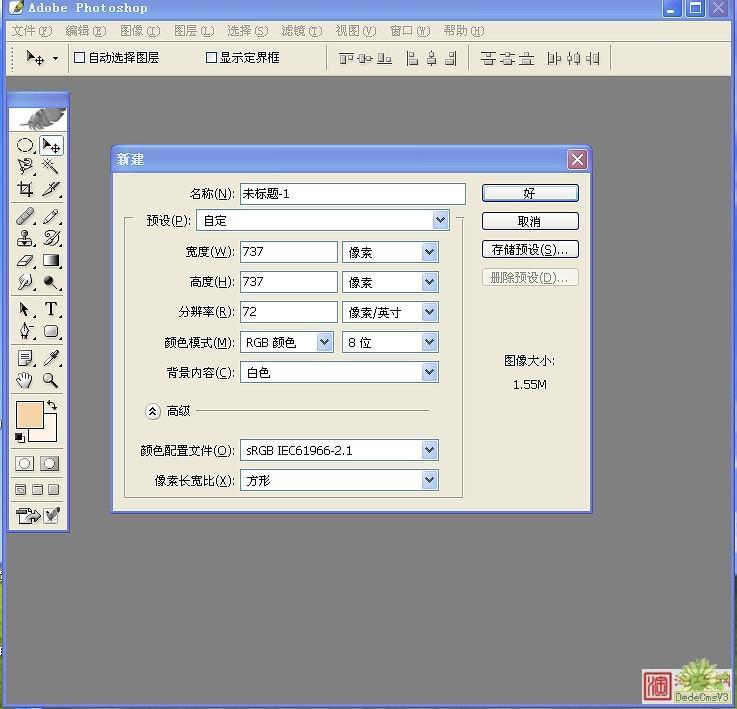
Task: Select the Gradient tool
Action: click(x=51, y=260)
